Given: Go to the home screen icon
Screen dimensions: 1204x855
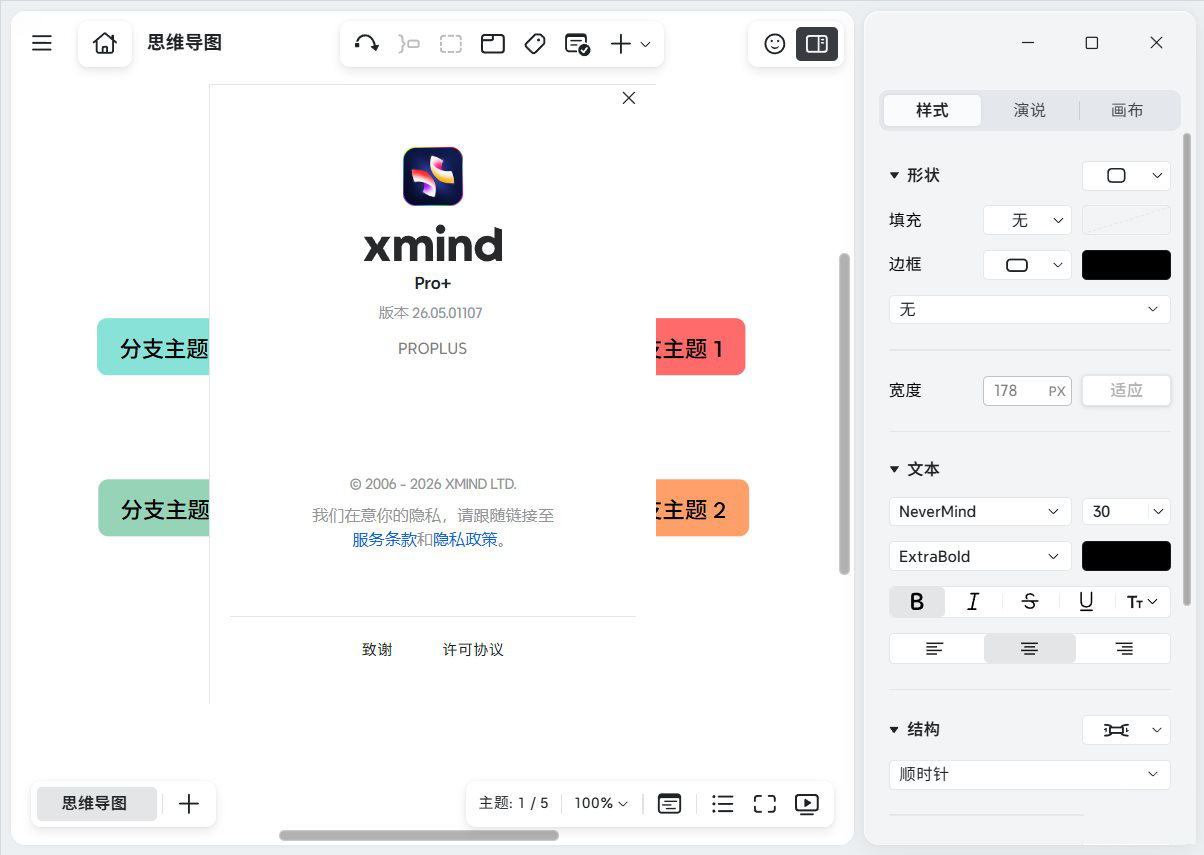Looking at the screenshot, I should (x=105, y=43).
